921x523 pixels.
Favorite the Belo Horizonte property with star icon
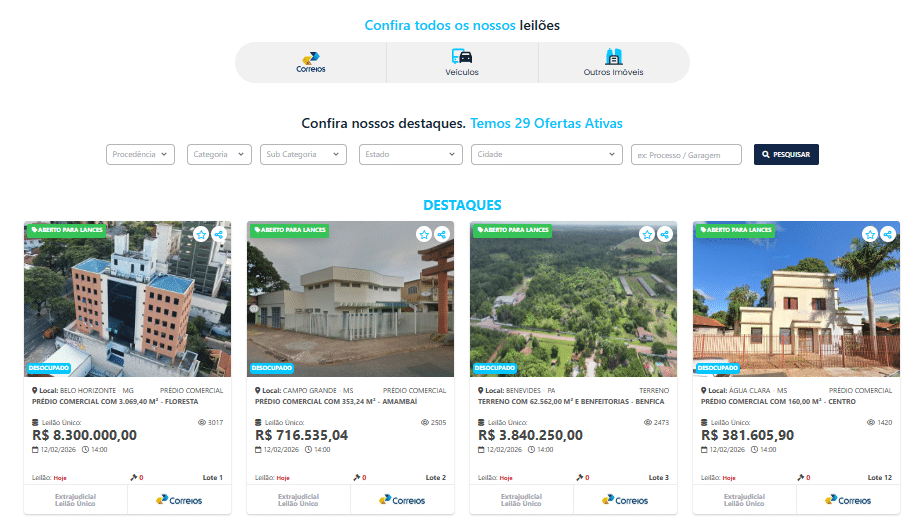(x=201, y=234)
